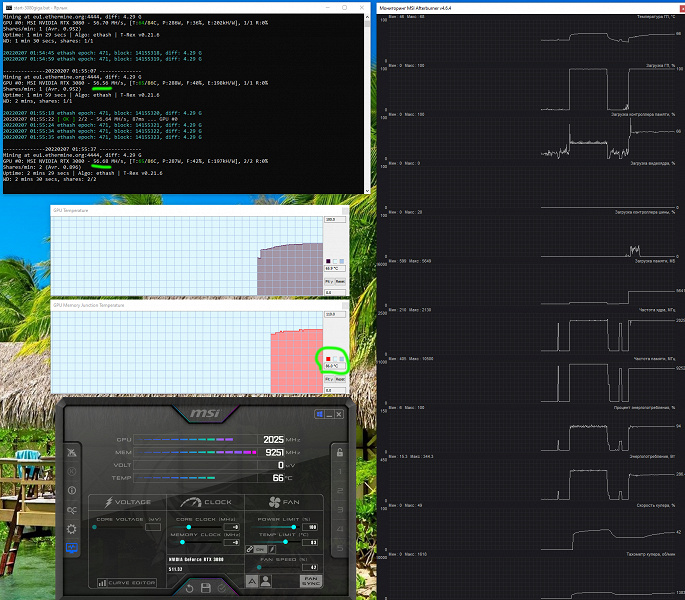This screenshot has width=685, height=600.
Task: Click the Power Limit value field
Action: [310, 527]
